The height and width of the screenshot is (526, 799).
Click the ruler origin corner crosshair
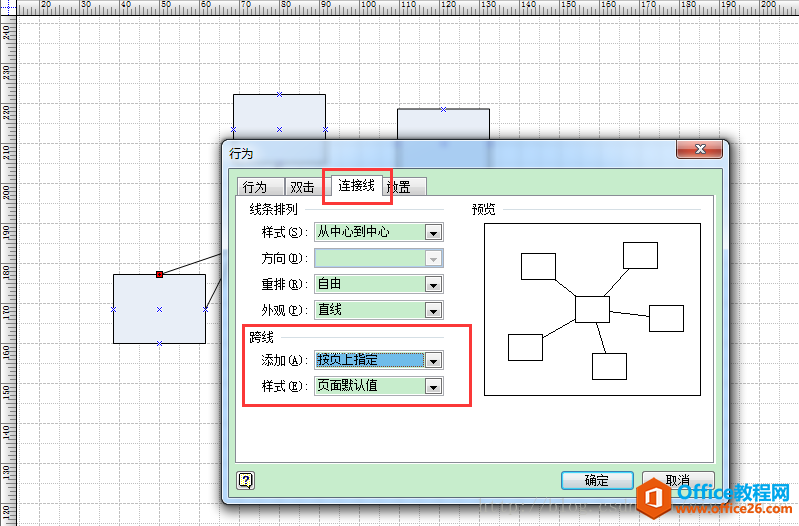[8, 7]
